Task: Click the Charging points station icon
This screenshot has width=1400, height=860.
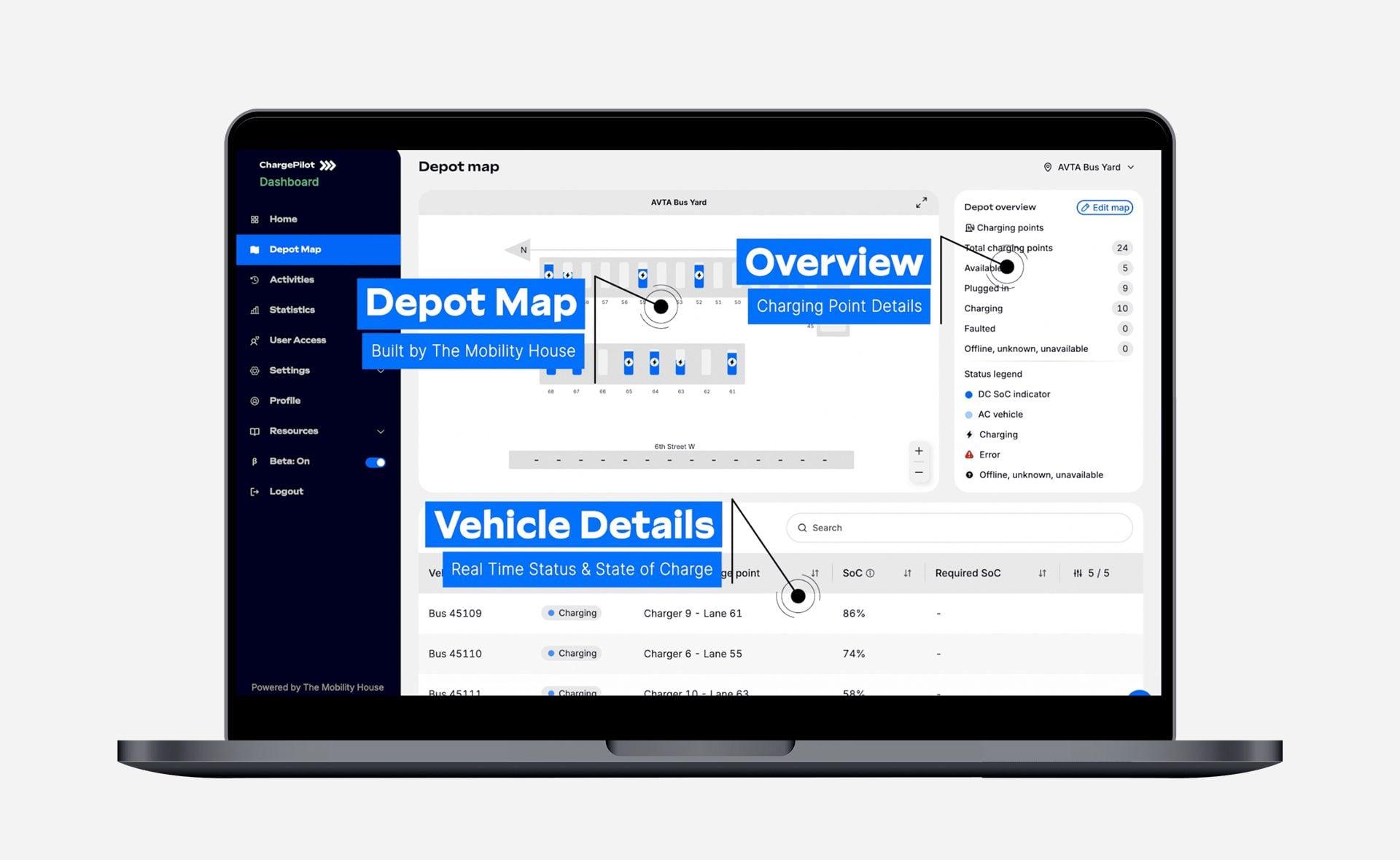Action: [x=970, y=228]
